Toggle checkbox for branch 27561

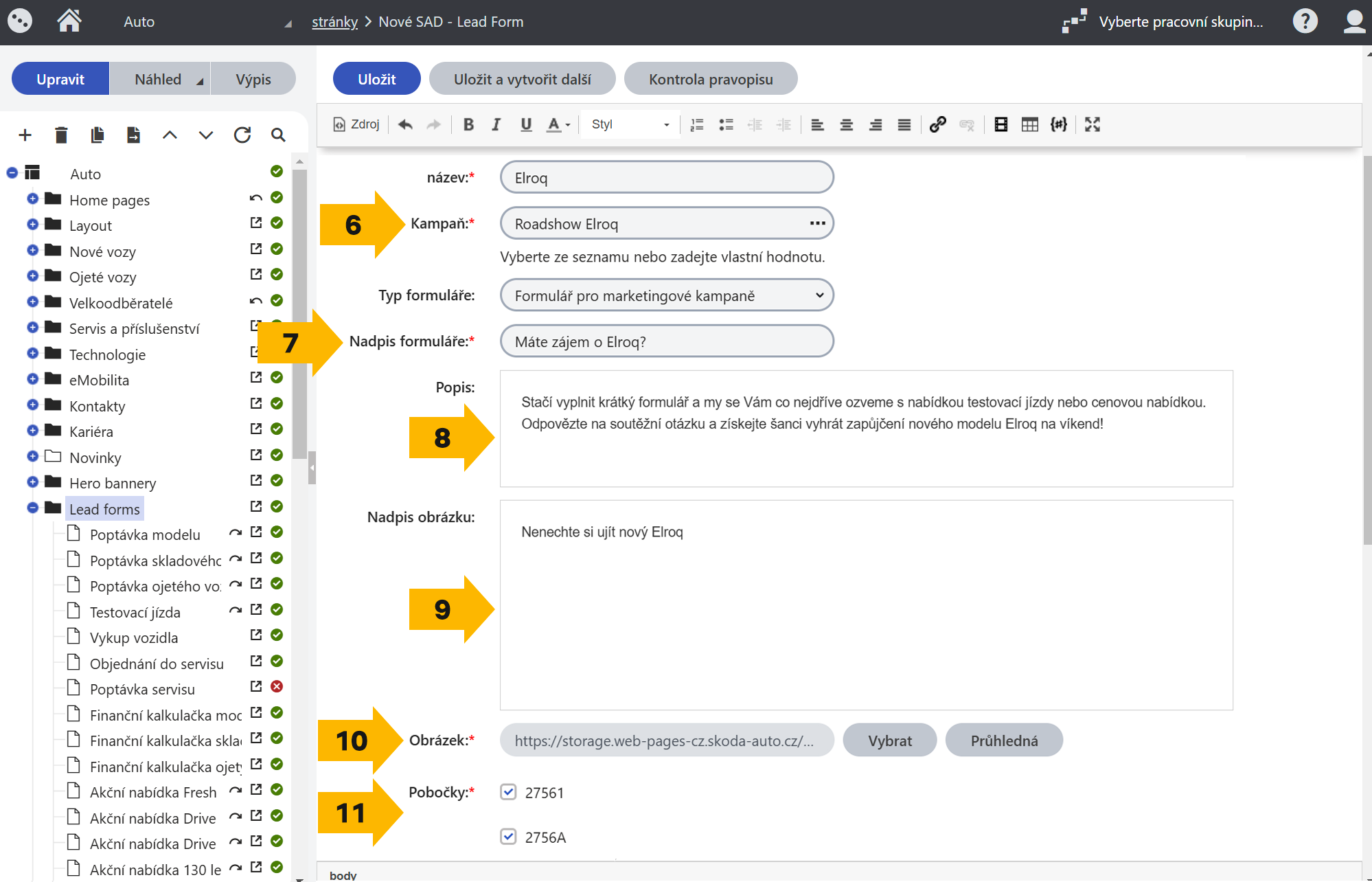(x=508, y=792)
